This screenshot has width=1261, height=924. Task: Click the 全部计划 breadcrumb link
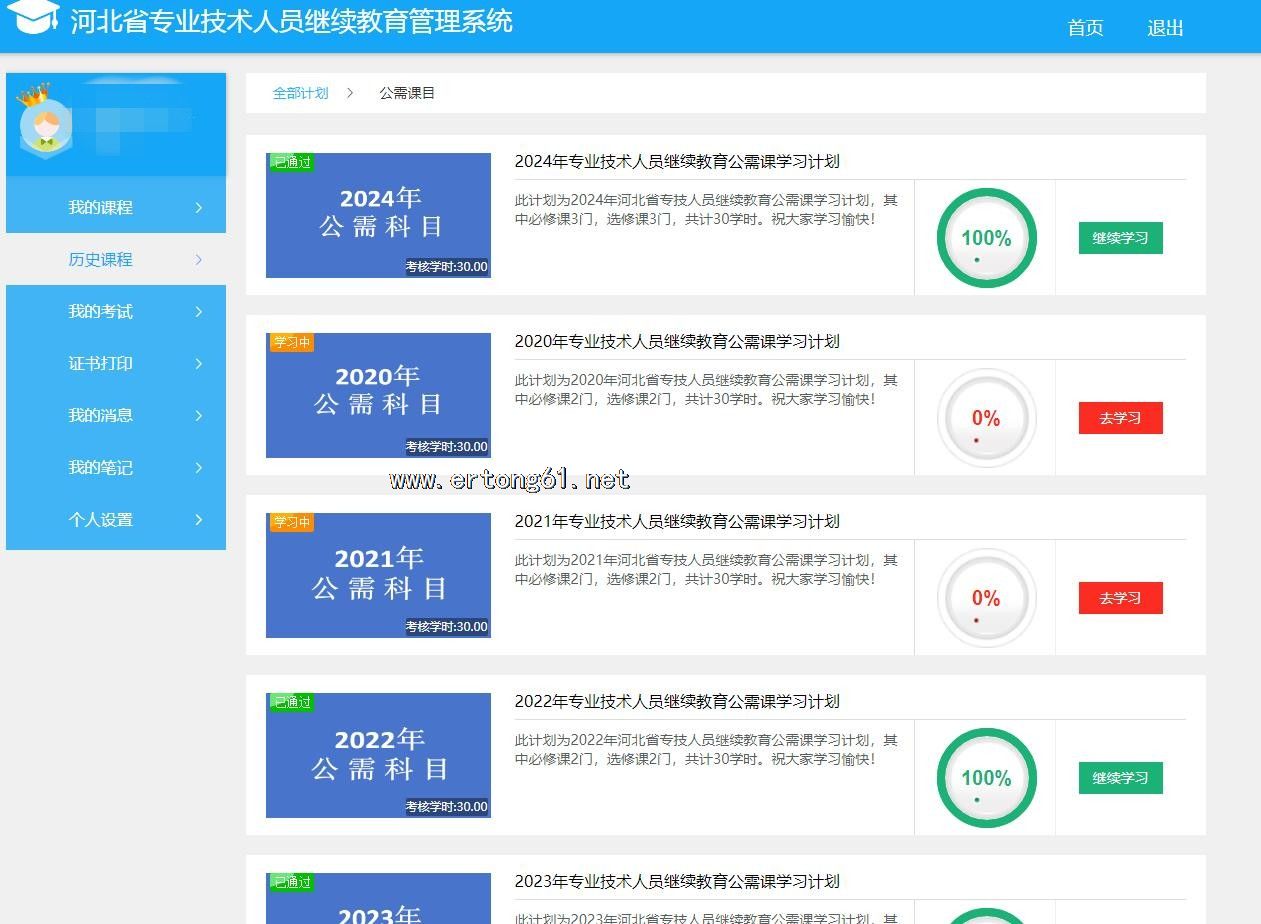tap(300, 93)
